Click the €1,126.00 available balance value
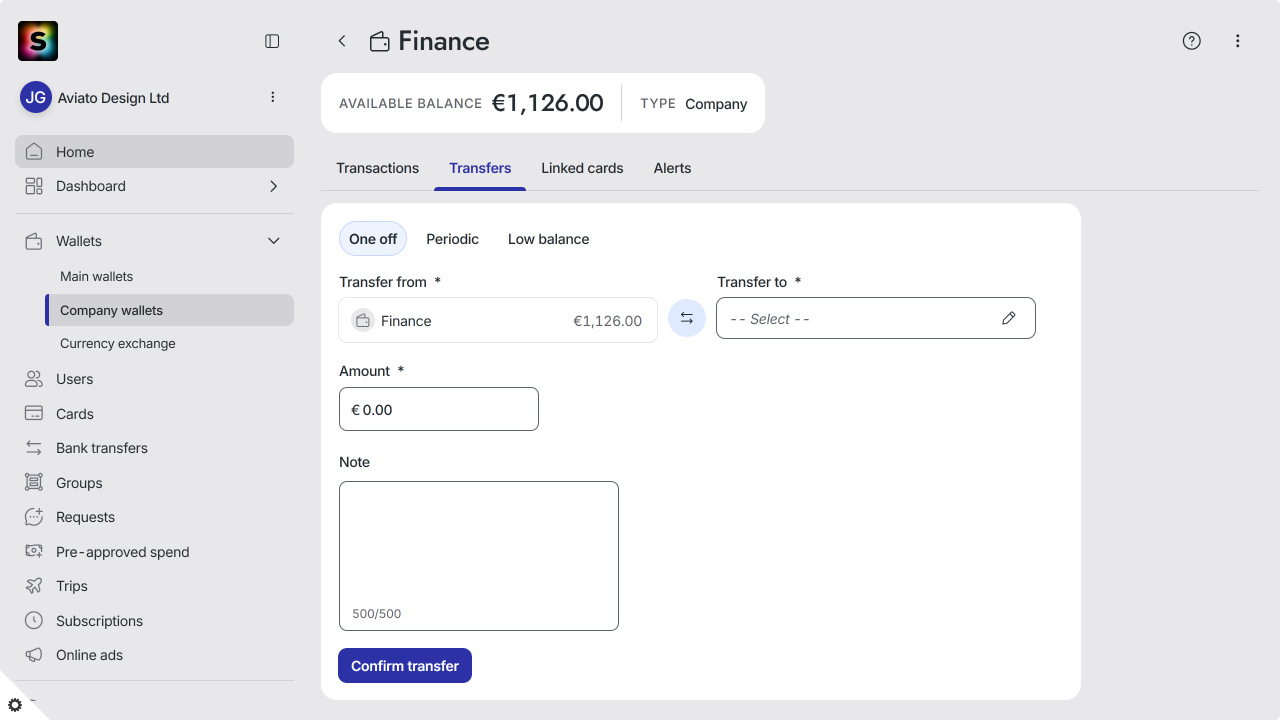The image size is (1280, 720). [x=548, y=103]
